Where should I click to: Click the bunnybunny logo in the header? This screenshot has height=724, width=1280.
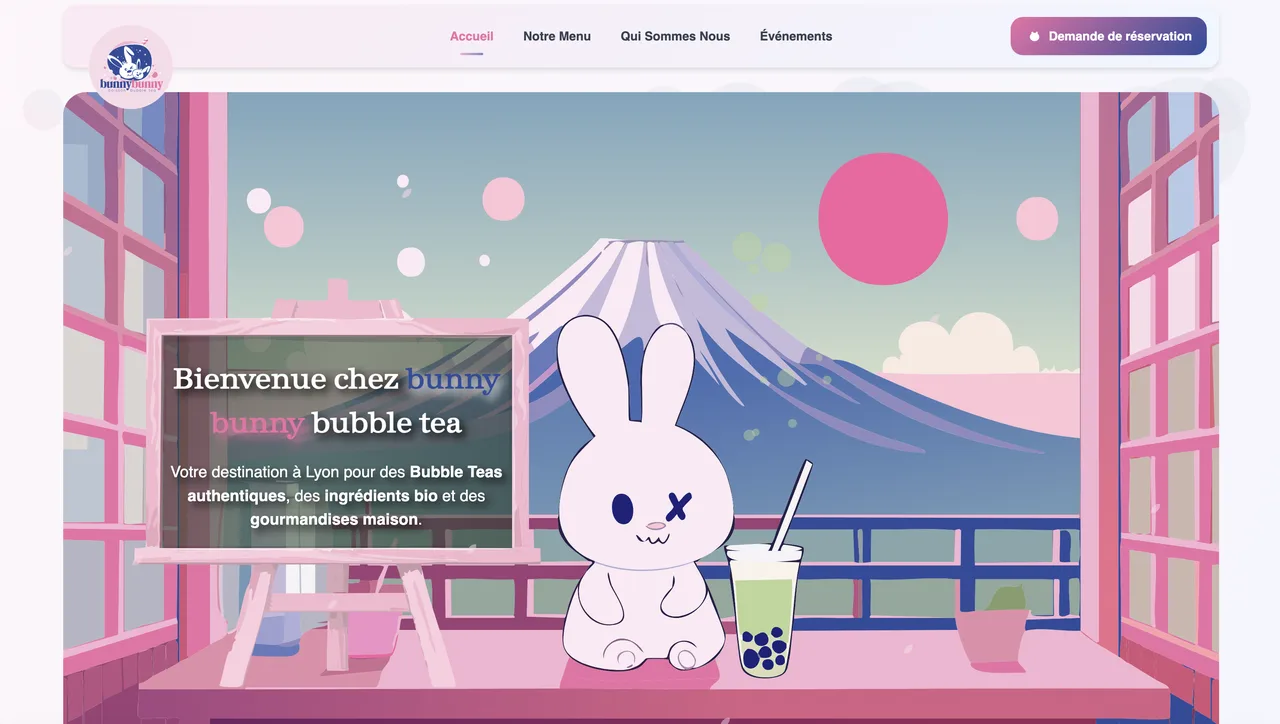coord(131,67)
